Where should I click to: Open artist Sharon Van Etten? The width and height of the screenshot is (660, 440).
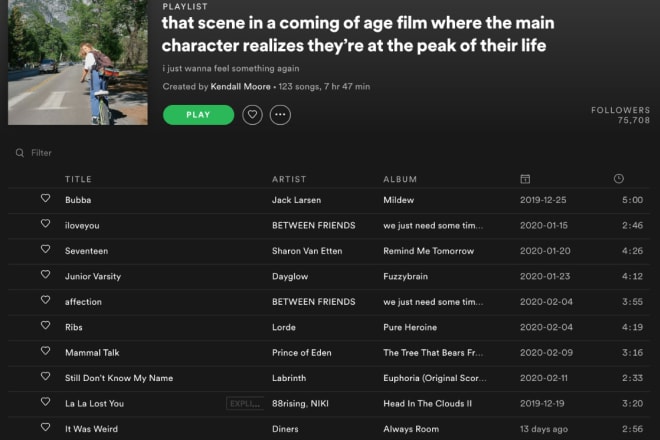tap(307, 251)
